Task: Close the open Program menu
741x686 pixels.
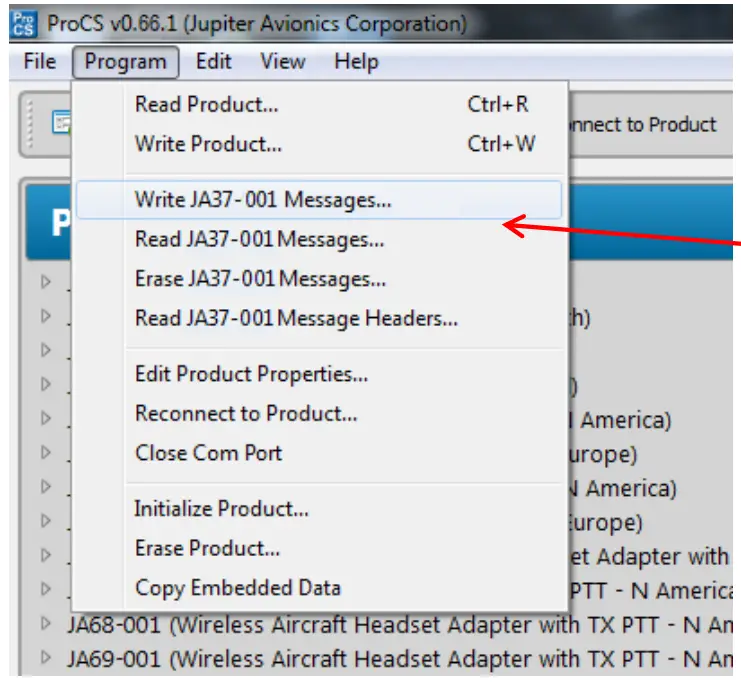Action: 125,62
